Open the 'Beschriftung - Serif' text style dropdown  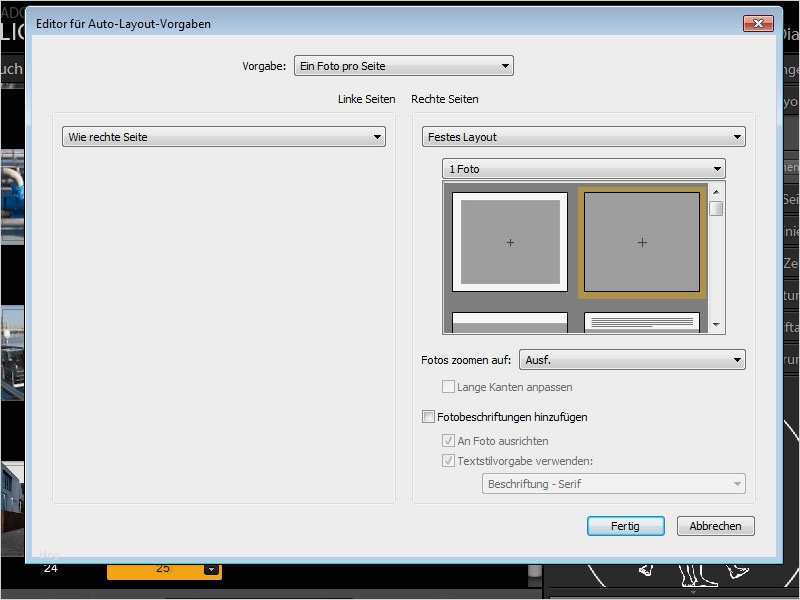pyautogui.click(x=613, y=484)
